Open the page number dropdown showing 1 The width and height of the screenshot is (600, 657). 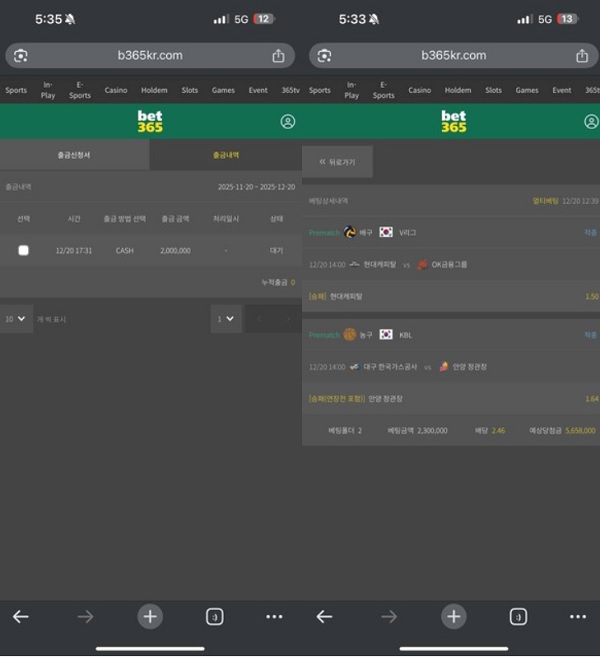click(x=226, y=319)
